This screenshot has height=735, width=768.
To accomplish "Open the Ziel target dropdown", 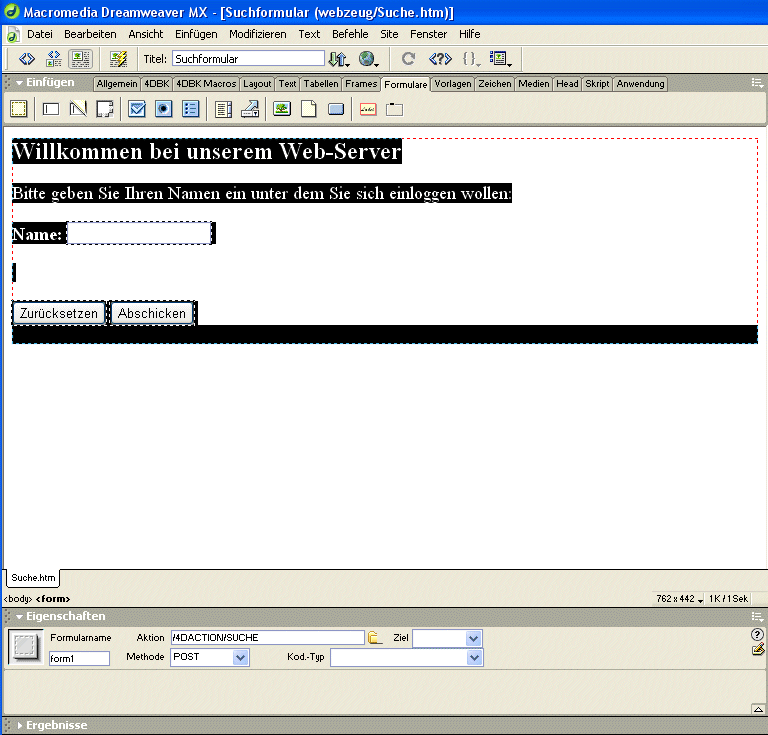I will (474, 638).
